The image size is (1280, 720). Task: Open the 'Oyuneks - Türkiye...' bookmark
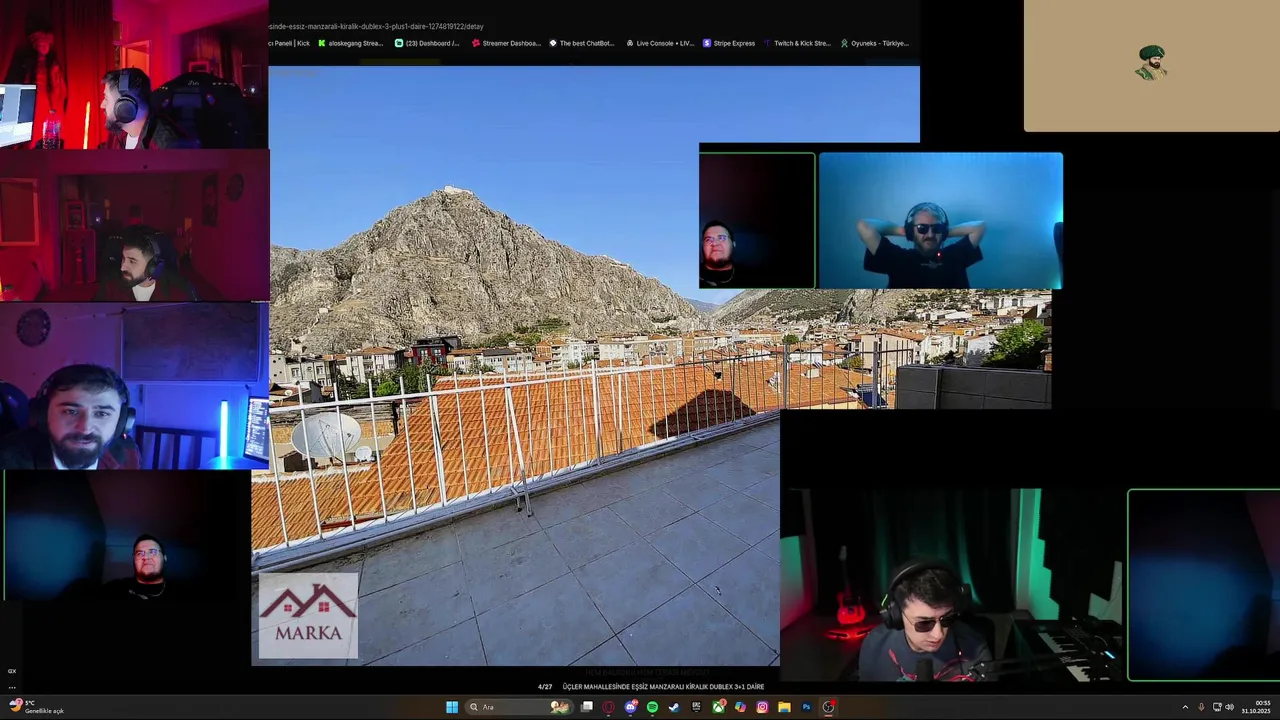874,43
